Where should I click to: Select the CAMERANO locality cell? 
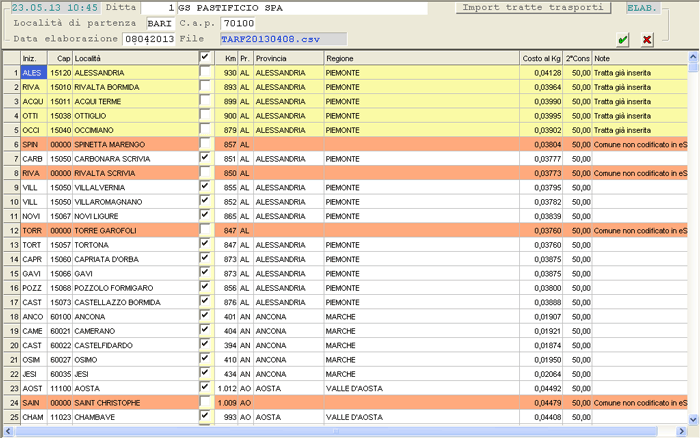[135, 331]
